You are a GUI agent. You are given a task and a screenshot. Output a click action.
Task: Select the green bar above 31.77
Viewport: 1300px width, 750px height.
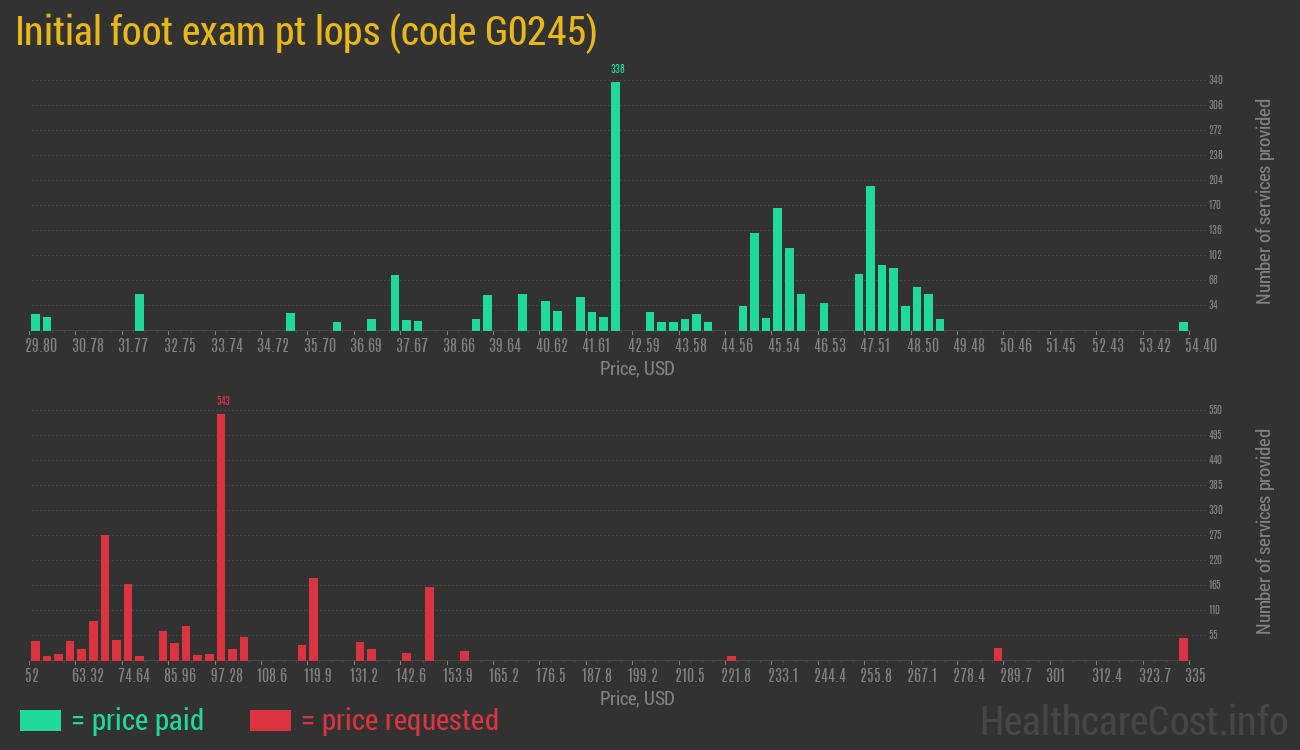click(139, 312)
